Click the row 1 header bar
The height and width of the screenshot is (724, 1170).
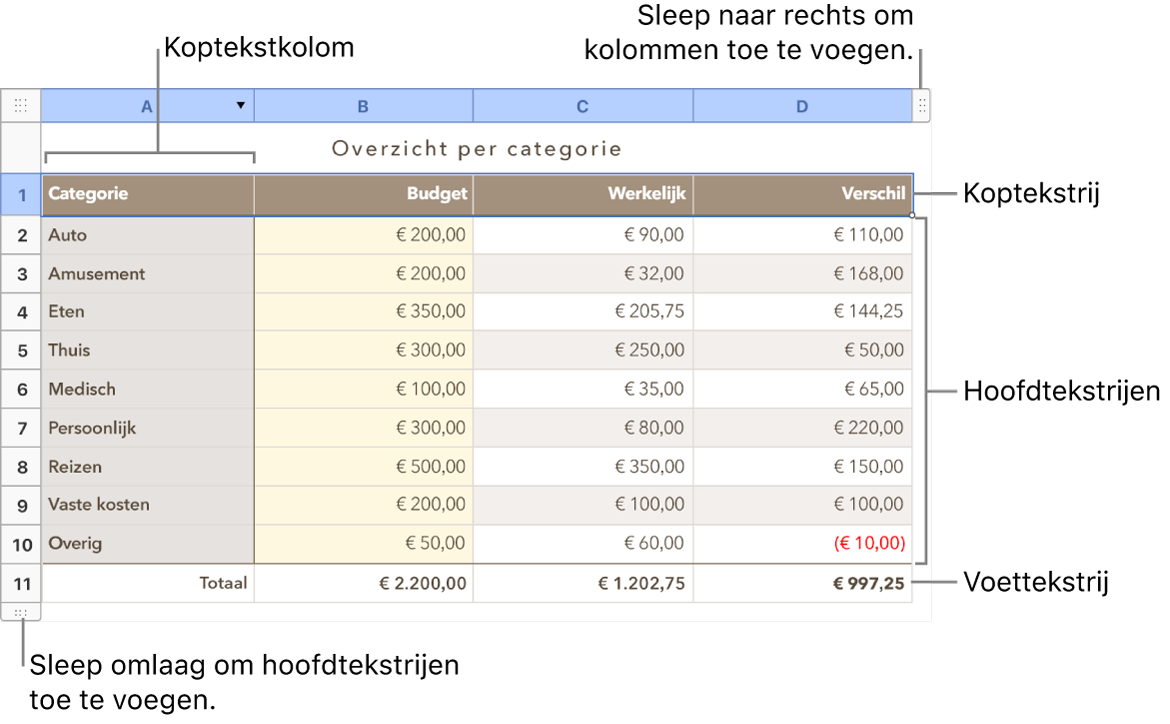21,194
